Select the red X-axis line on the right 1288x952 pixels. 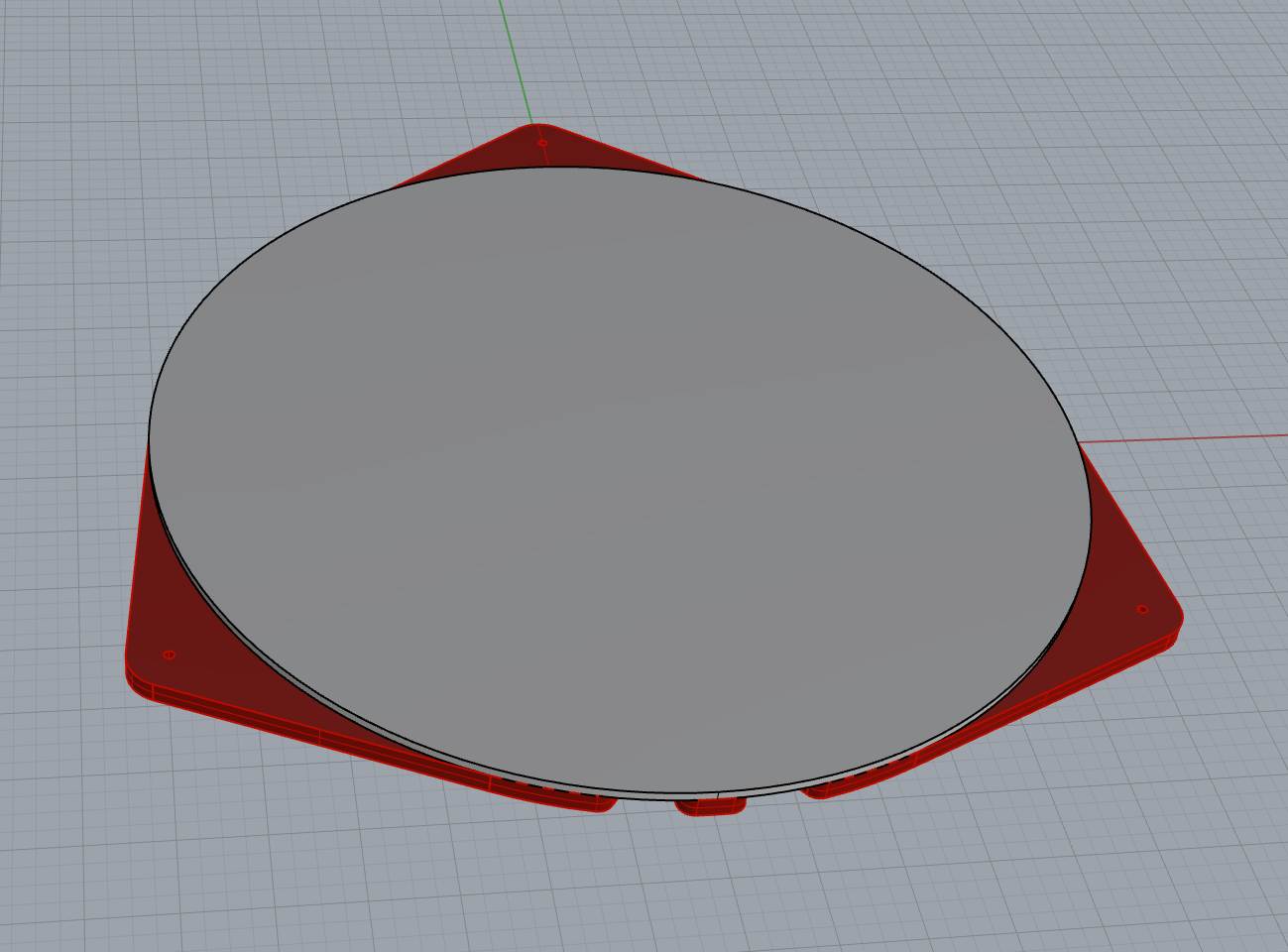pyautogui.click(x=1190, y=437)
